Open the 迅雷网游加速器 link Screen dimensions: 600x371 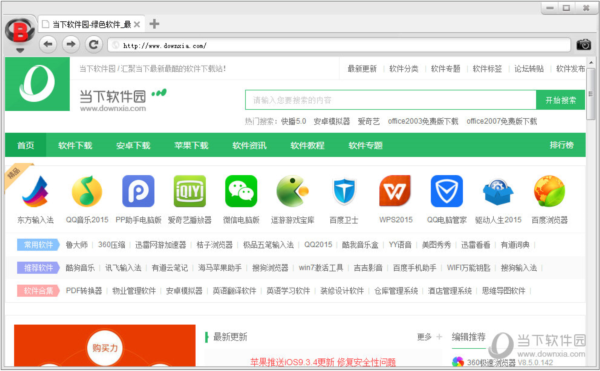coord(161,245)
